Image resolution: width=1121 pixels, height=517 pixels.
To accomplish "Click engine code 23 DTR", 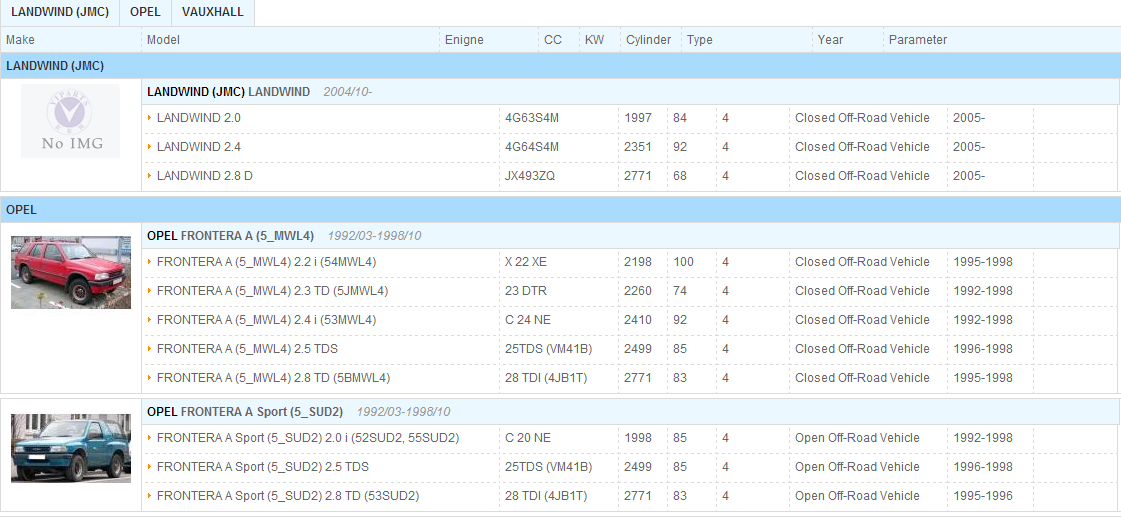I will coord(525,291).
